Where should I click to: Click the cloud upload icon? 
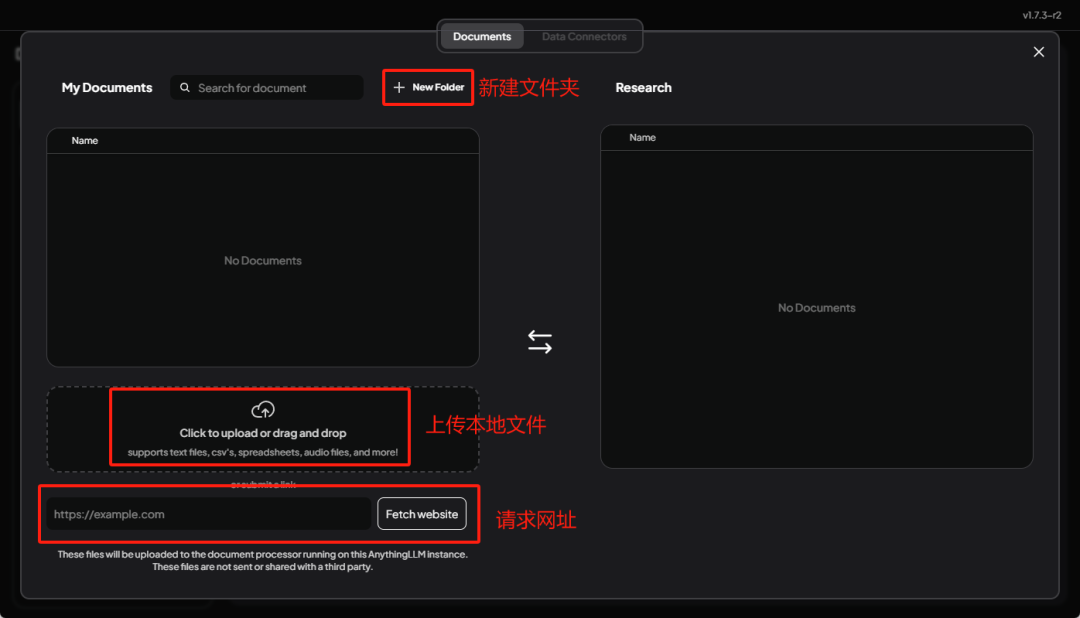tap(263, 410)
